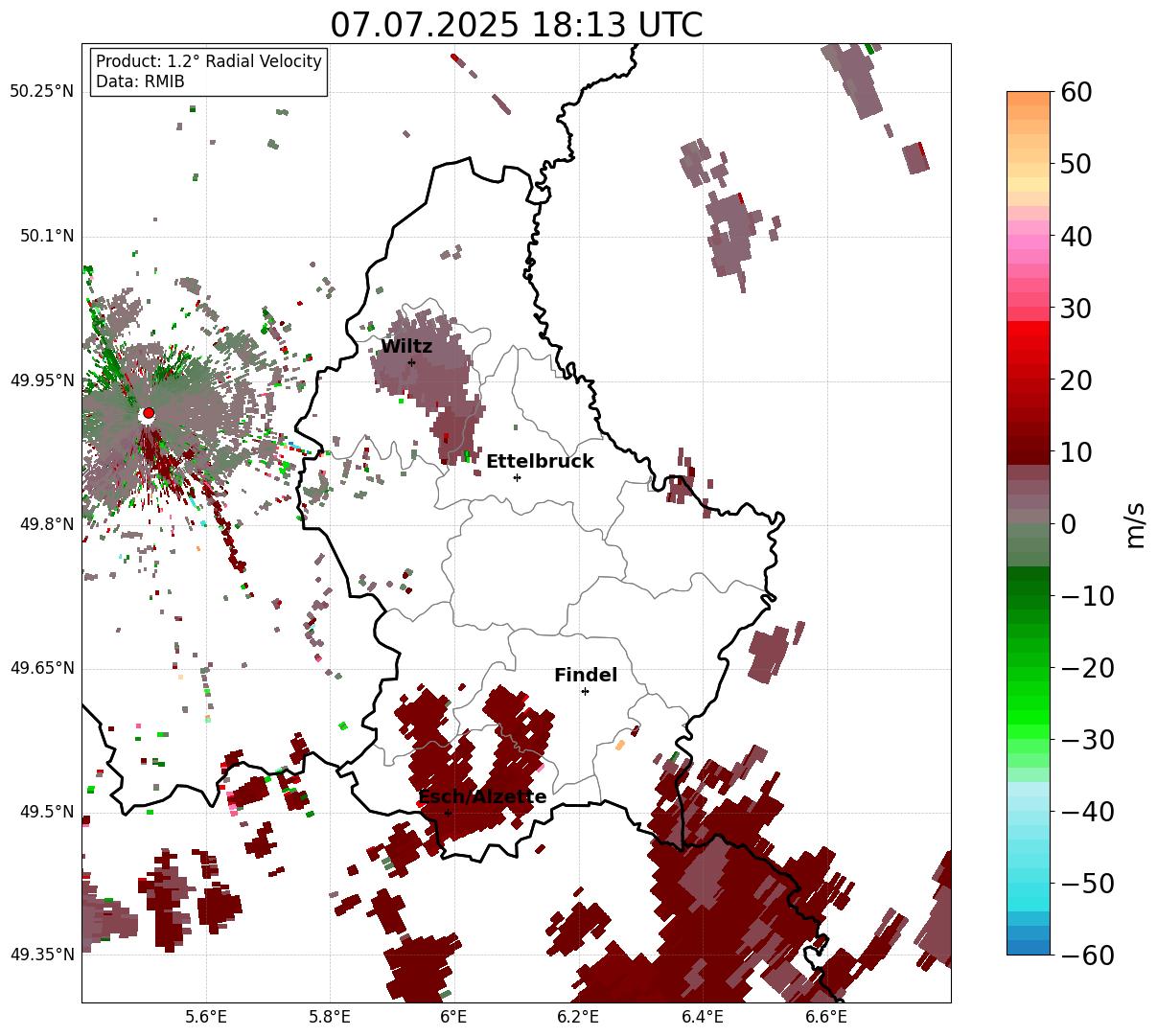Click the colorbar tick label 60
1157x1036 pixels.
(1076, 92)
